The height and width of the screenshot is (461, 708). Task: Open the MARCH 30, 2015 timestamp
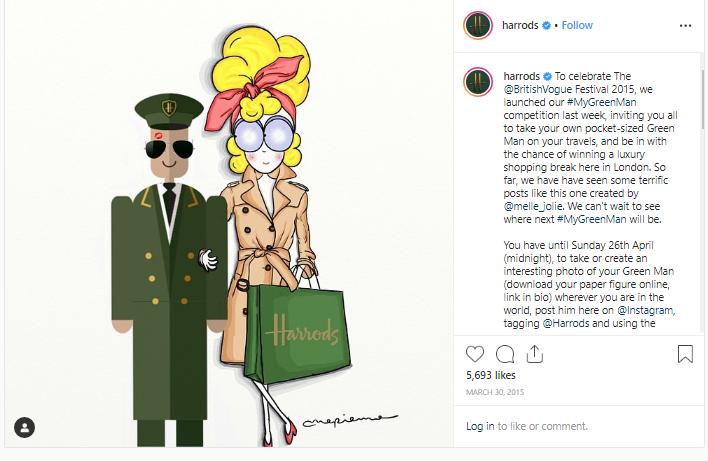point(495,392)
